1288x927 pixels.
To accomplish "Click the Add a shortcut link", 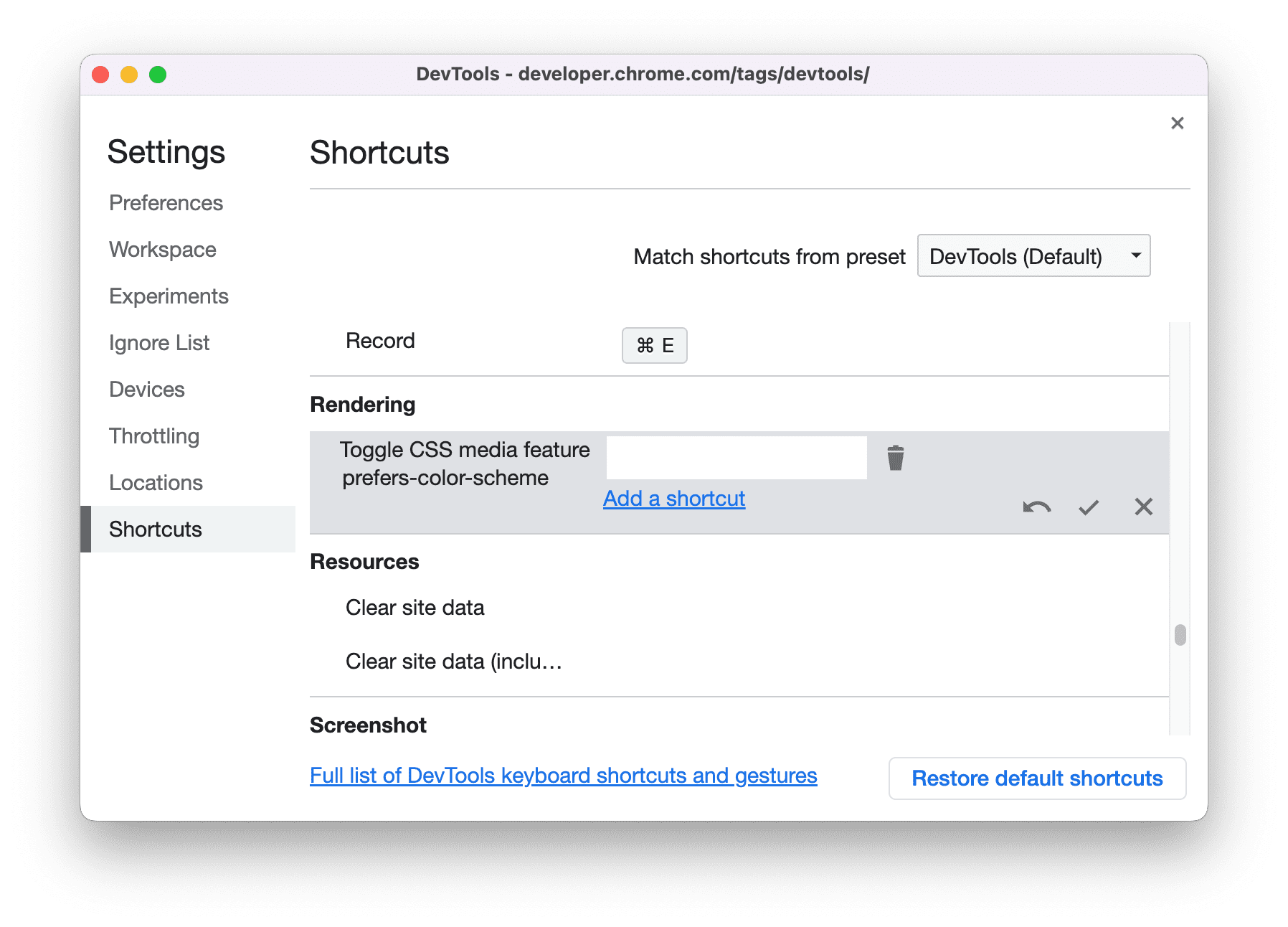I will (673, 498).
